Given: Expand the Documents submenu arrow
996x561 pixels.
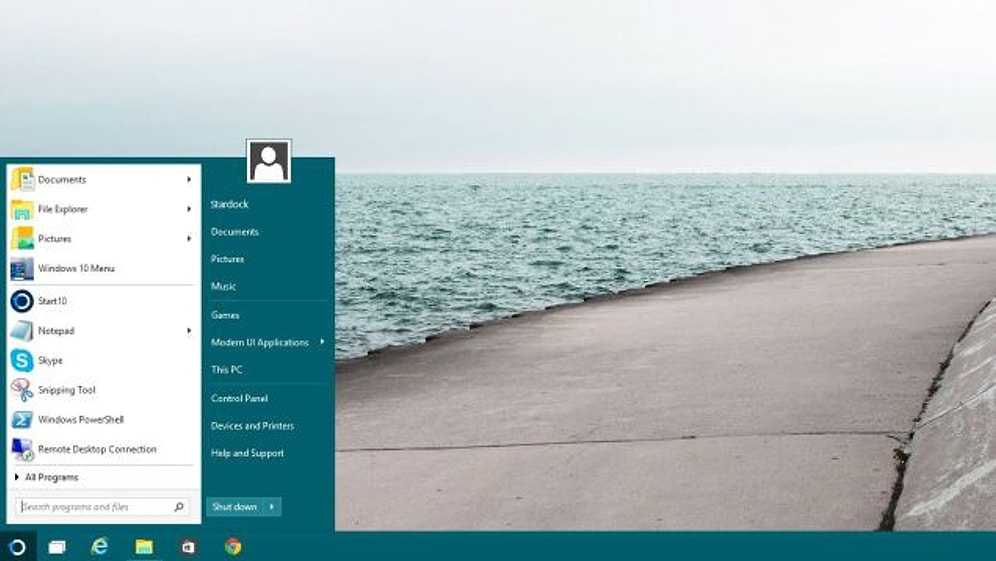Looking at the screenshot, I should (189, 180).
